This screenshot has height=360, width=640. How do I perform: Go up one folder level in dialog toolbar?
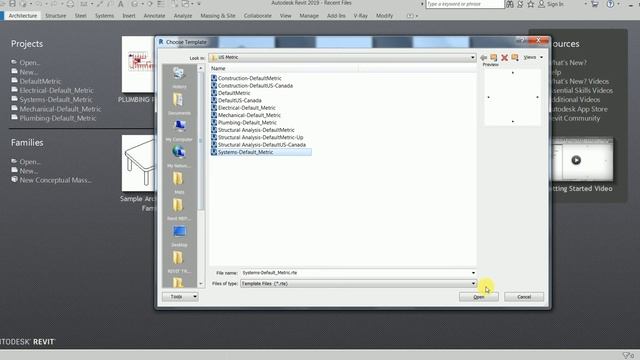coord(494,58)
